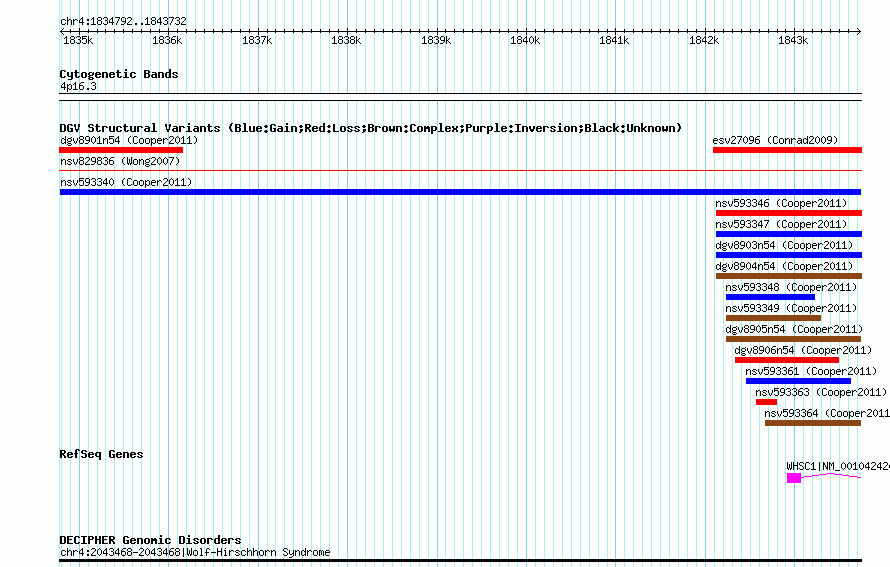The image size is (890, 567).
Task: Select the short nsv593363 red bar
Action: tap(766, 402)
